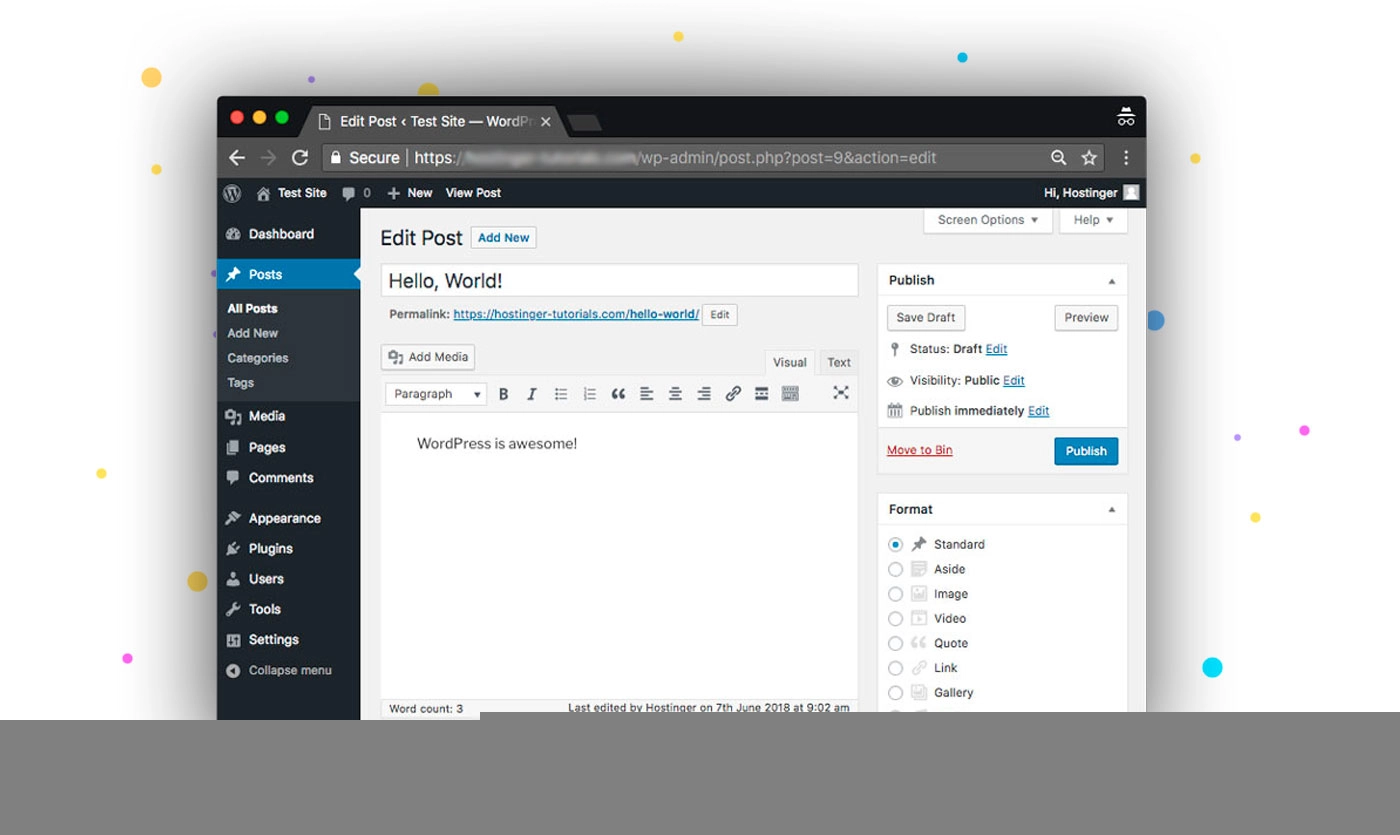
Task: Insert a blockquote using the quote icon
Action: [x=618, y=394]
